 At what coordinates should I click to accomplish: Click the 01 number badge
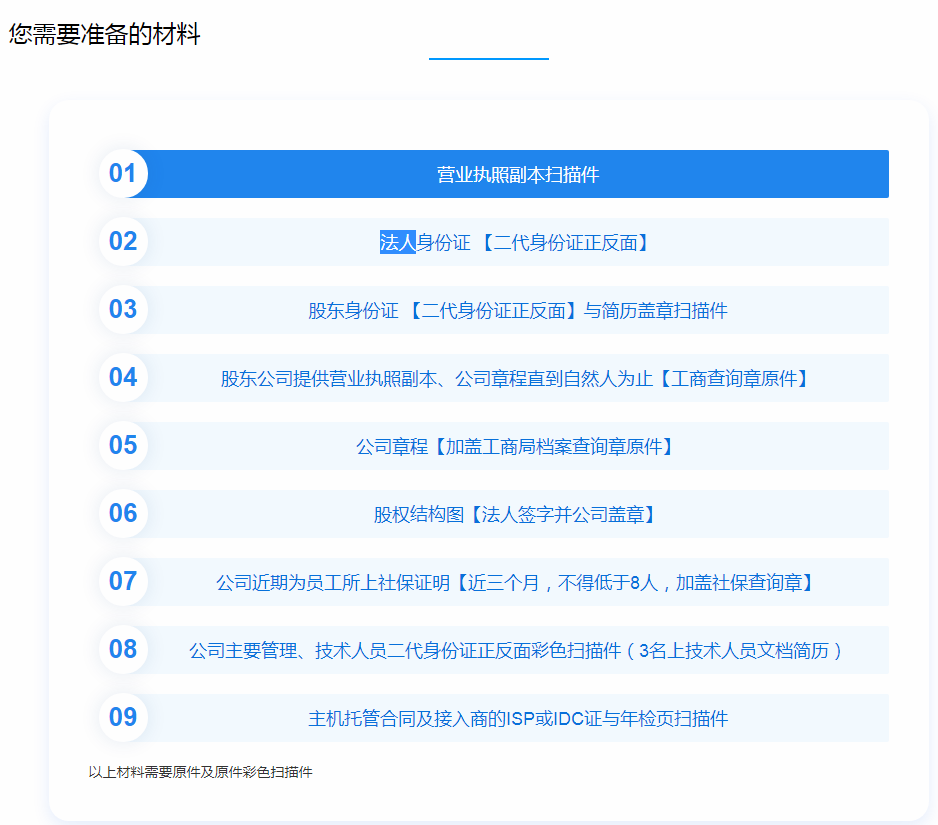point(123,174)
